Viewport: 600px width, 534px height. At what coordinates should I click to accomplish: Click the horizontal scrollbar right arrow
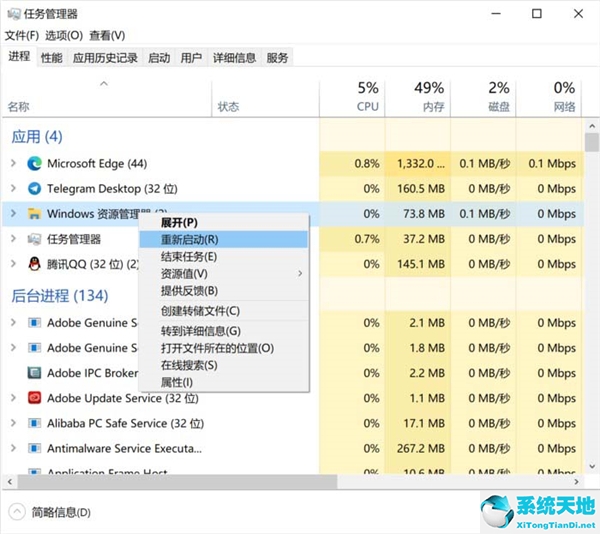[576, 482]
